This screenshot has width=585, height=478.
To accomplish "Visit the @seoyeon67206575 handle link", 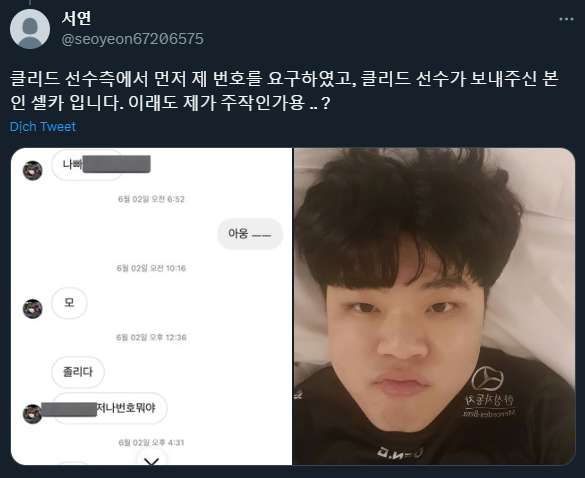I will click(132, 39).
